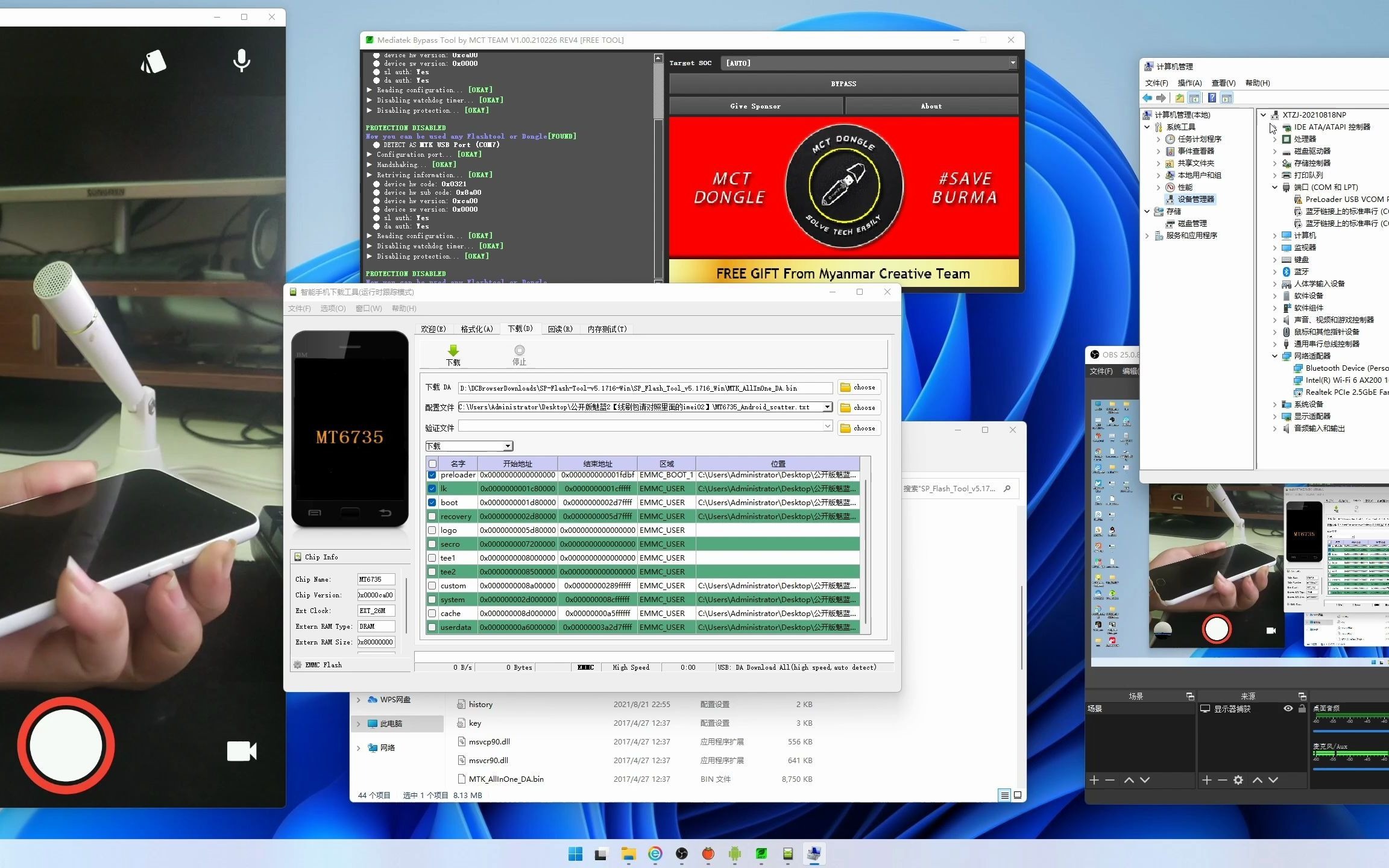Click help icon in Computer Management toolbar

[1212, 98]
